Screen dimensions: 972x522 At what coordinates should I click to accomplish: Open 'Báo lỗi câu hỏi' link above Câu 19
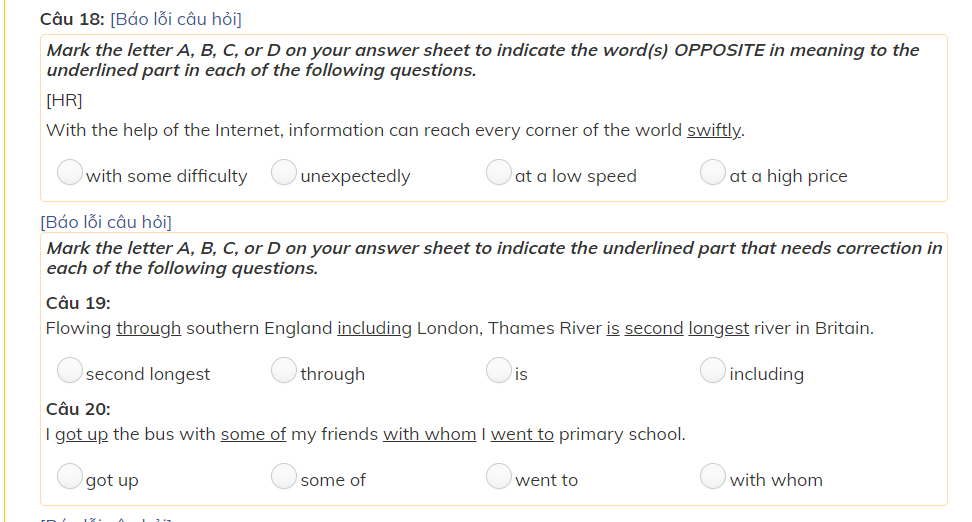point(106,221)
